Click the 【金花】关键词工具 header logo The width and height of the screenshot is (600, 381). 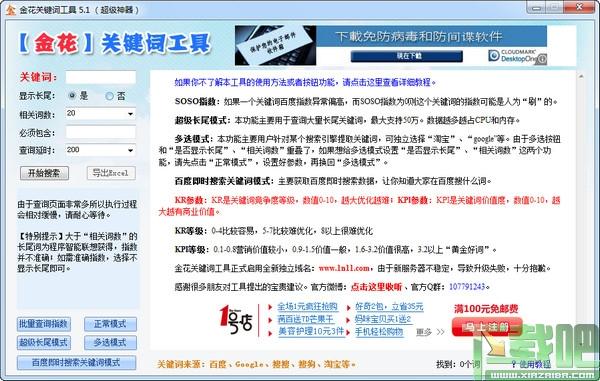(x=115, y=43)
